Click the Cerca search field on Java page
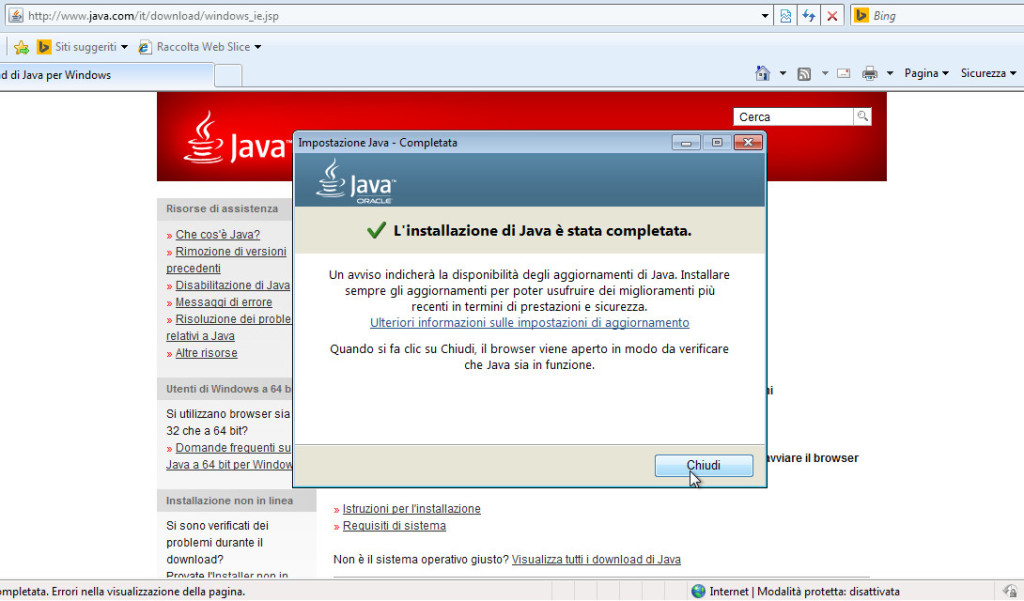This screenshot has height=601, width=1024. pos(793,117)
